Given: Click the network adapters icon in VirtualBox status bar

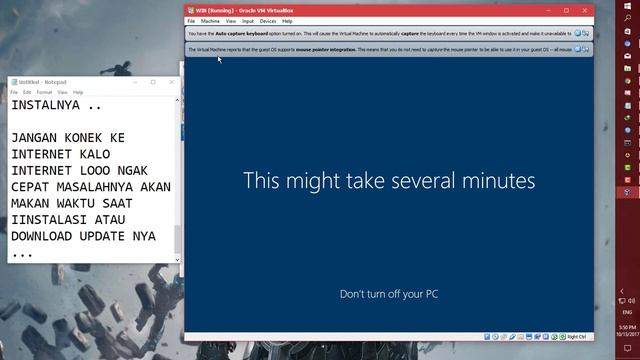Looking at the screenshot, I should click(537, 337).
